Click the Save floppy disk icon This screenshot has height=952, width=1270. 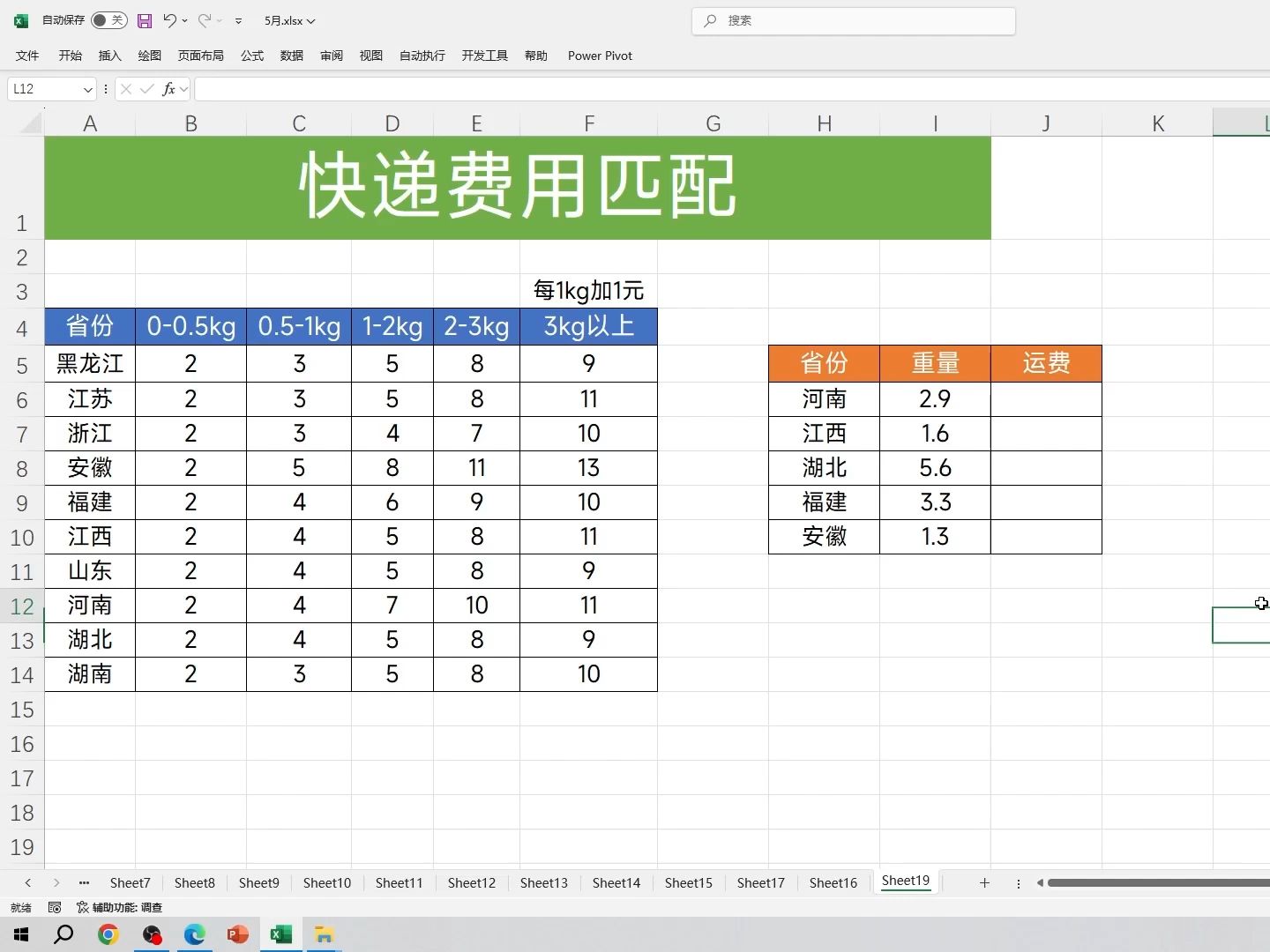click(x=145, y=20)
